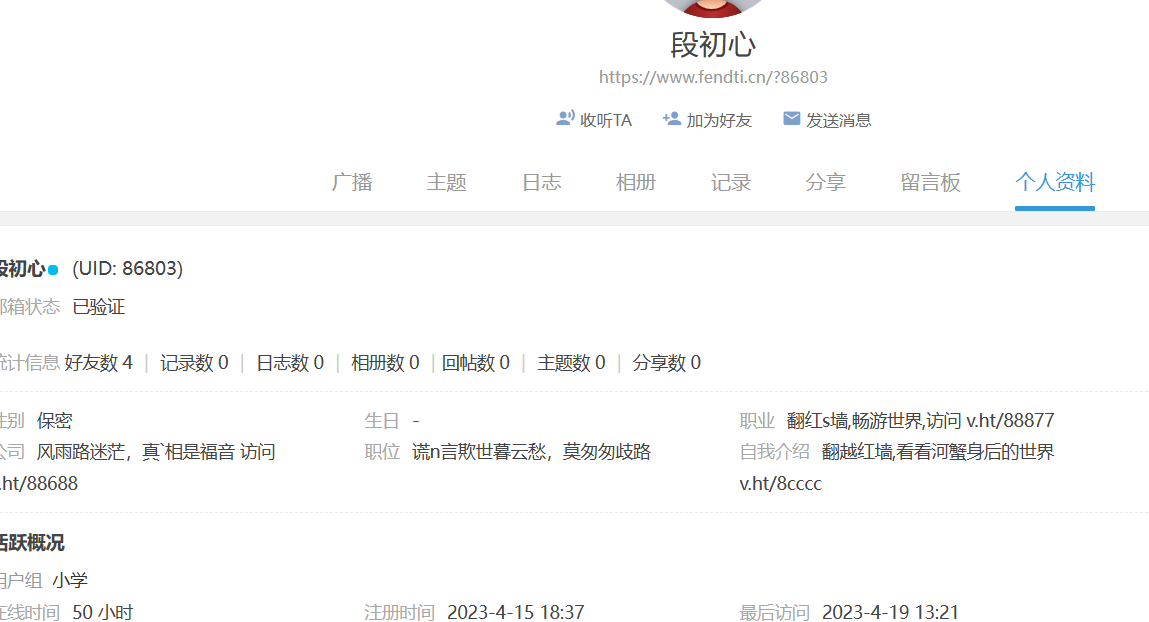This screenshot has width=1149, height=622.
Task: Click the 保密 gender value
Action: tap(54, 421)
